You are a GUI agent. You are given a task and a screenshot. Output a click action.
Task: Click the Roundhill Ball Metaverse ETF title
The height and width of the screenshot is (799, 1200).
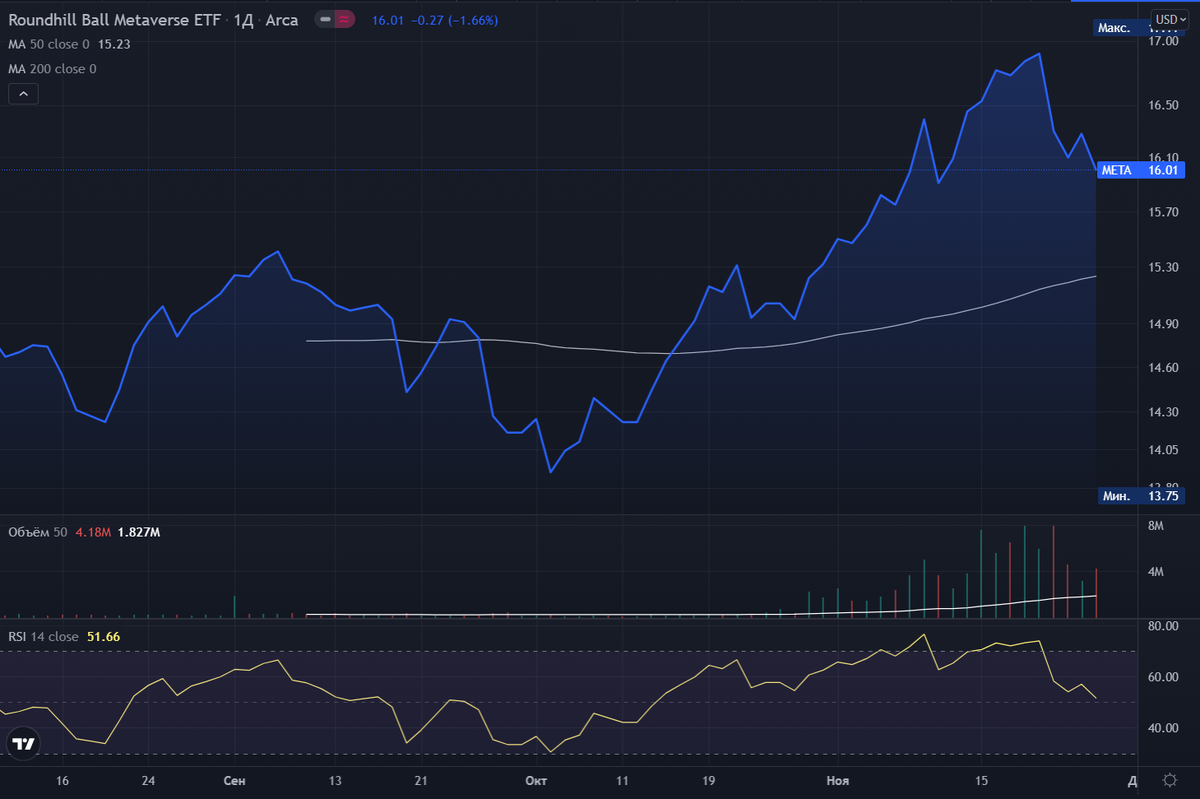click(115, 20)
